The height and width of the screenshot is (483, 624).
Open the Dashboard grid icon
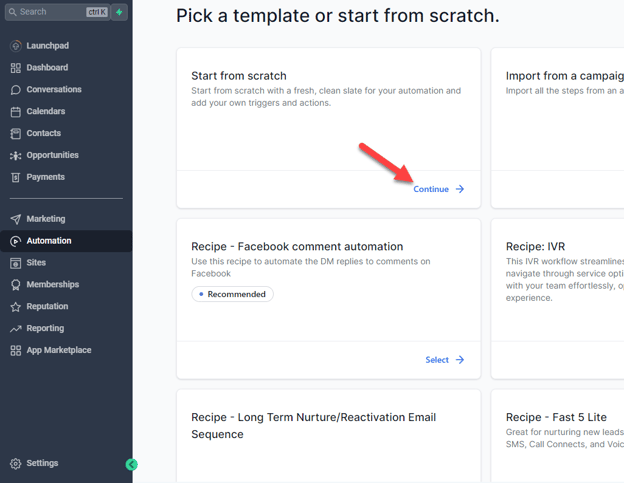[x=16, y=68]
